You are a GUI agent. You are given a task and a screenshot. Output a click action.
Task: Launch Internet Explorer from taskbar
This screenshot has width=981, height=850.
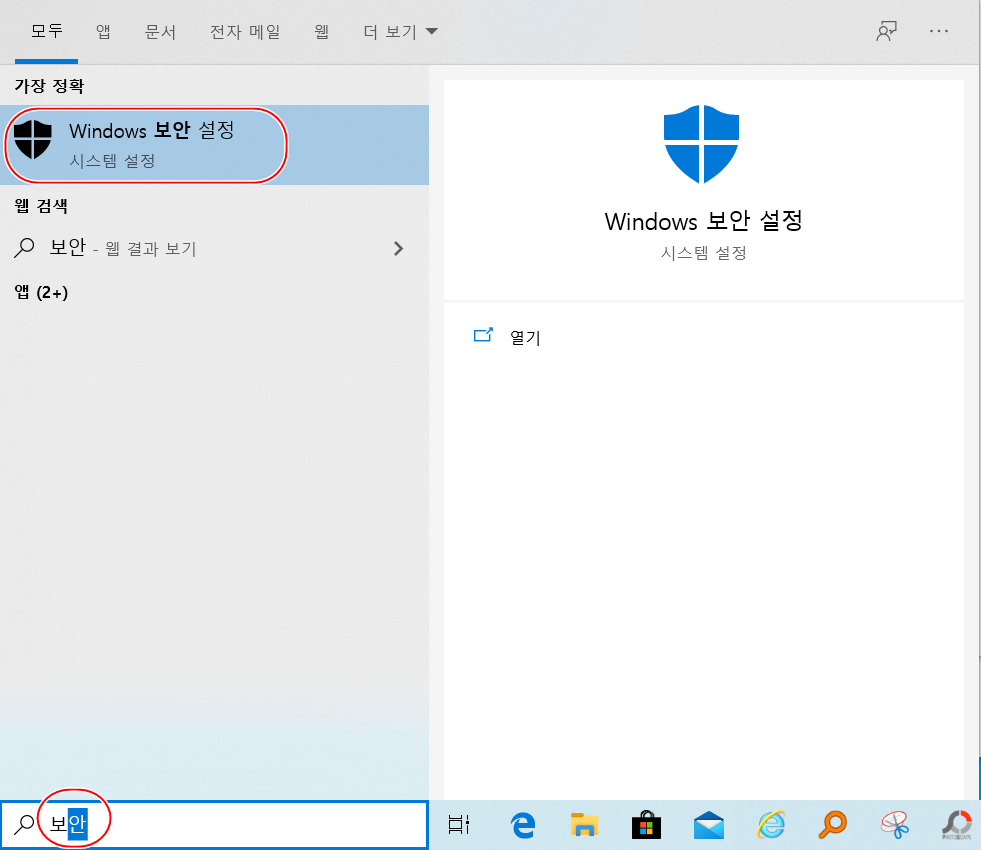coord(771,824)
